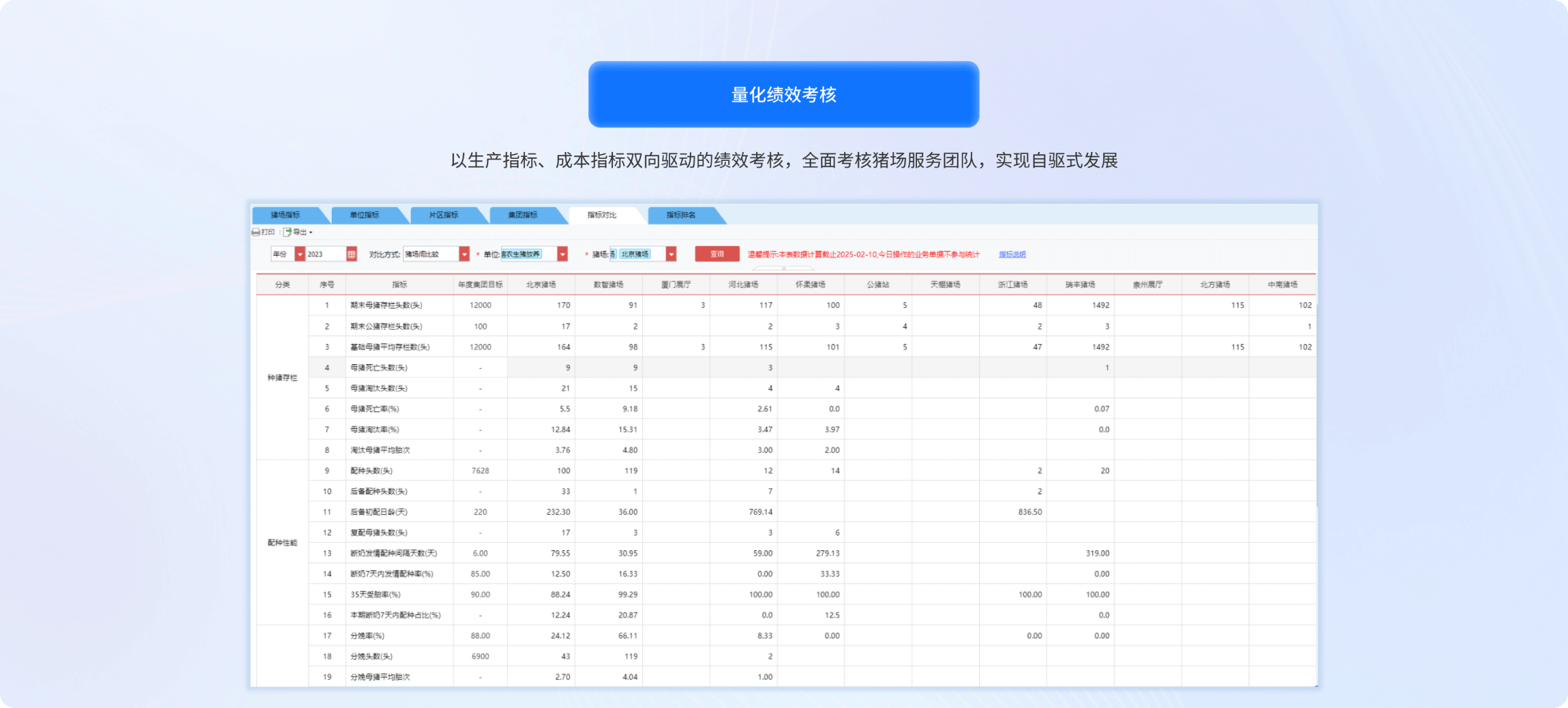
Task: Select the 母猪死亡头数(头) row
Action: tap(379, 367)
